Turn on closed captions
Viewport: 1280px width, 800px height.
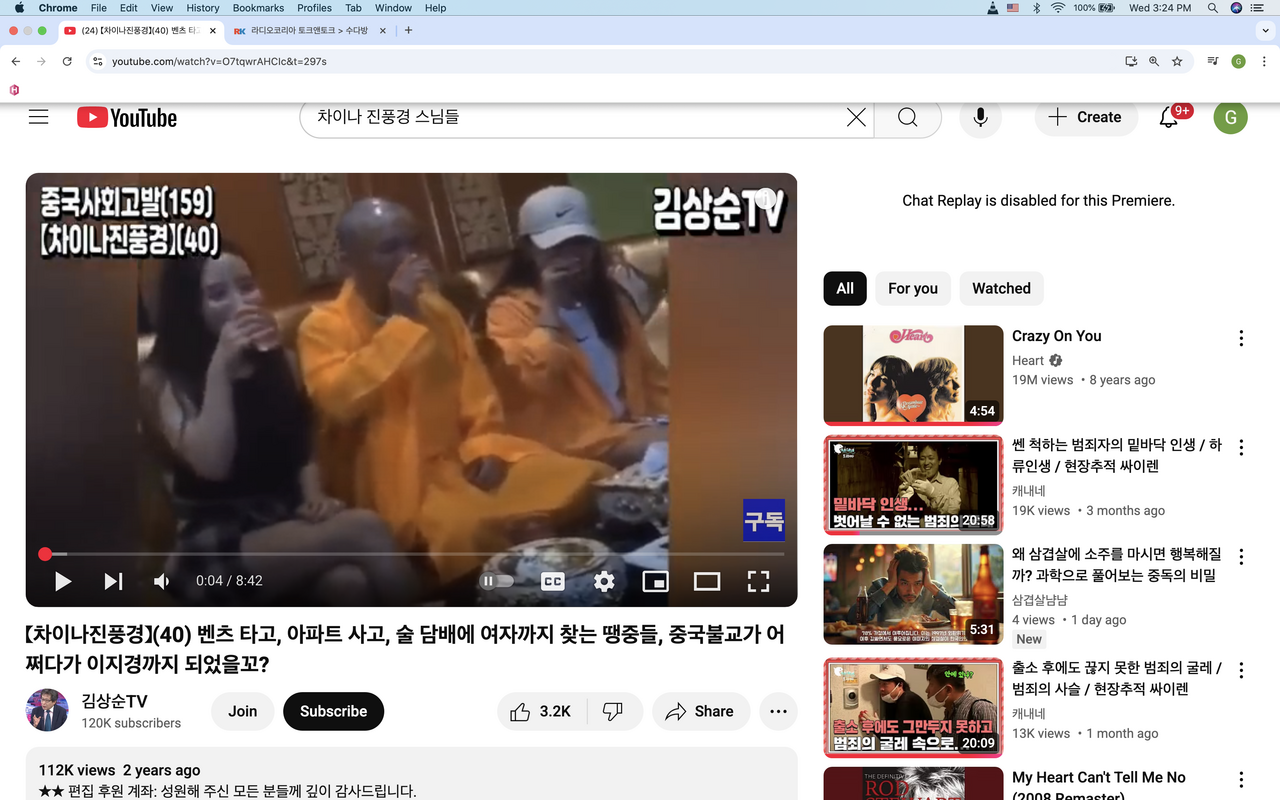click(x=553, y=581)
